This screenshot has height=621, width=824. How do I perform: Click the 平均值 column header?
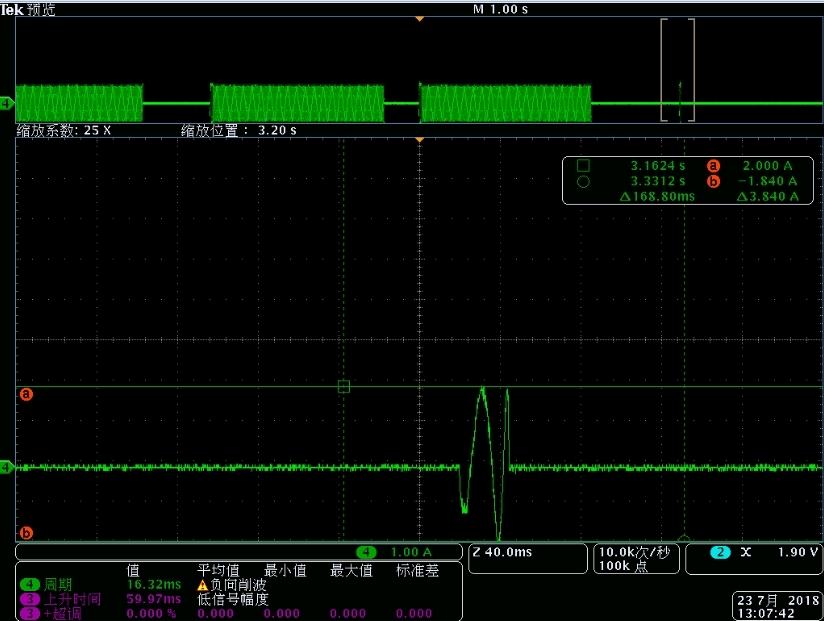[218, 571]
